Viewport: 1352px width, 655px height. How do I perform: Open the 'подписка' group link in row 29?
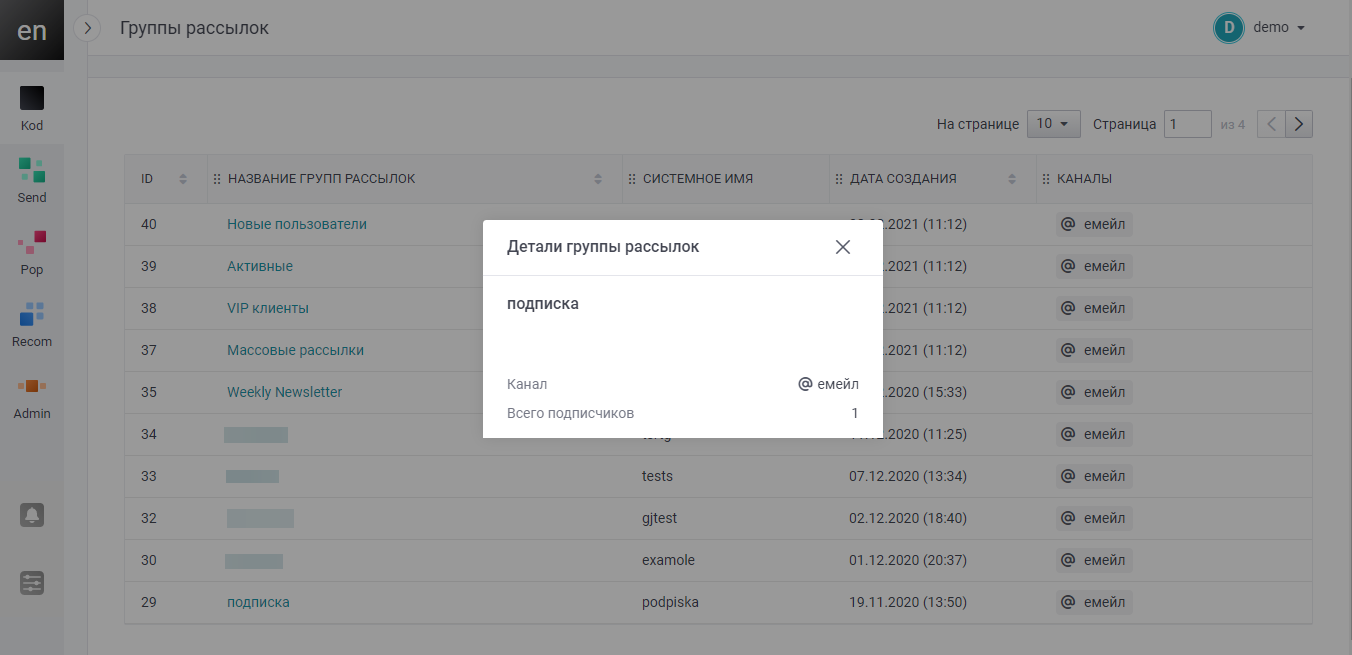258,602
